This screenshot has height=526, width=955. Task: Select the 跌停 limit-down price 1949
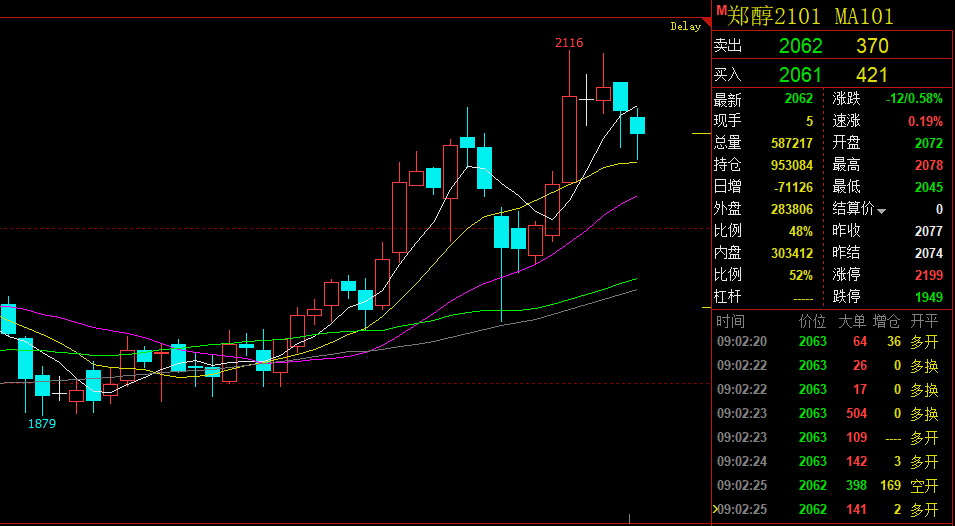tap(929, 297)
